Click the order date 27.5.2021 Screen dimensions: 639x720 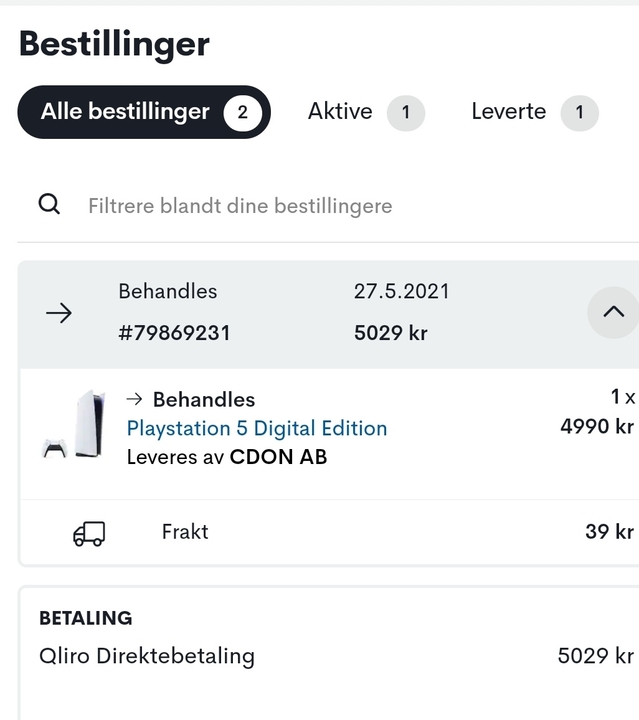click(x=402, y=291)
